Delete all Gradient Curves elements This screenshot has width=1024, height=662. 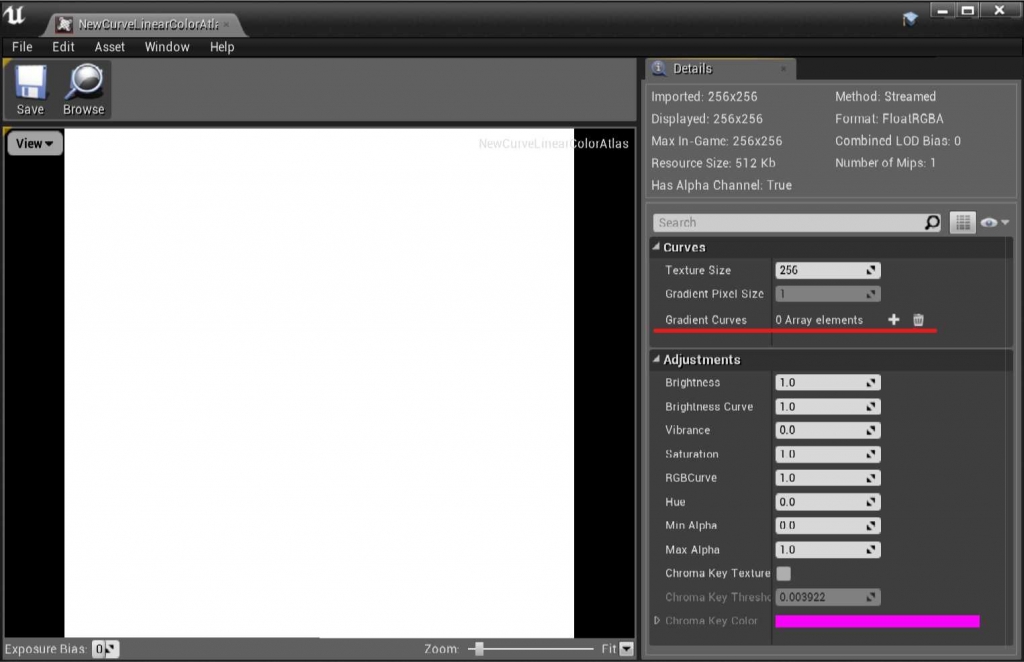(x=918, y=319)
